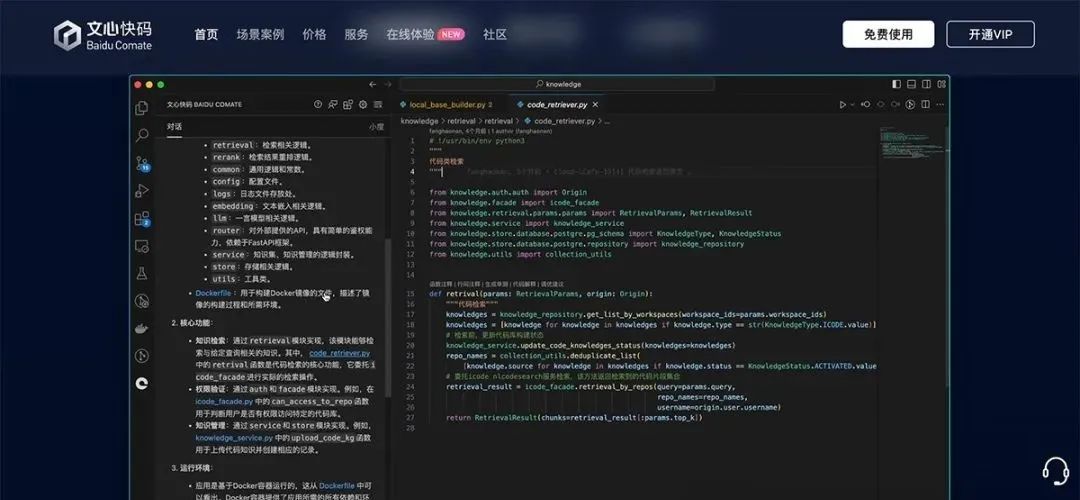Toggle the secondary sidebar layout button
The image size is (1080, 500).
tap(925, 85)
